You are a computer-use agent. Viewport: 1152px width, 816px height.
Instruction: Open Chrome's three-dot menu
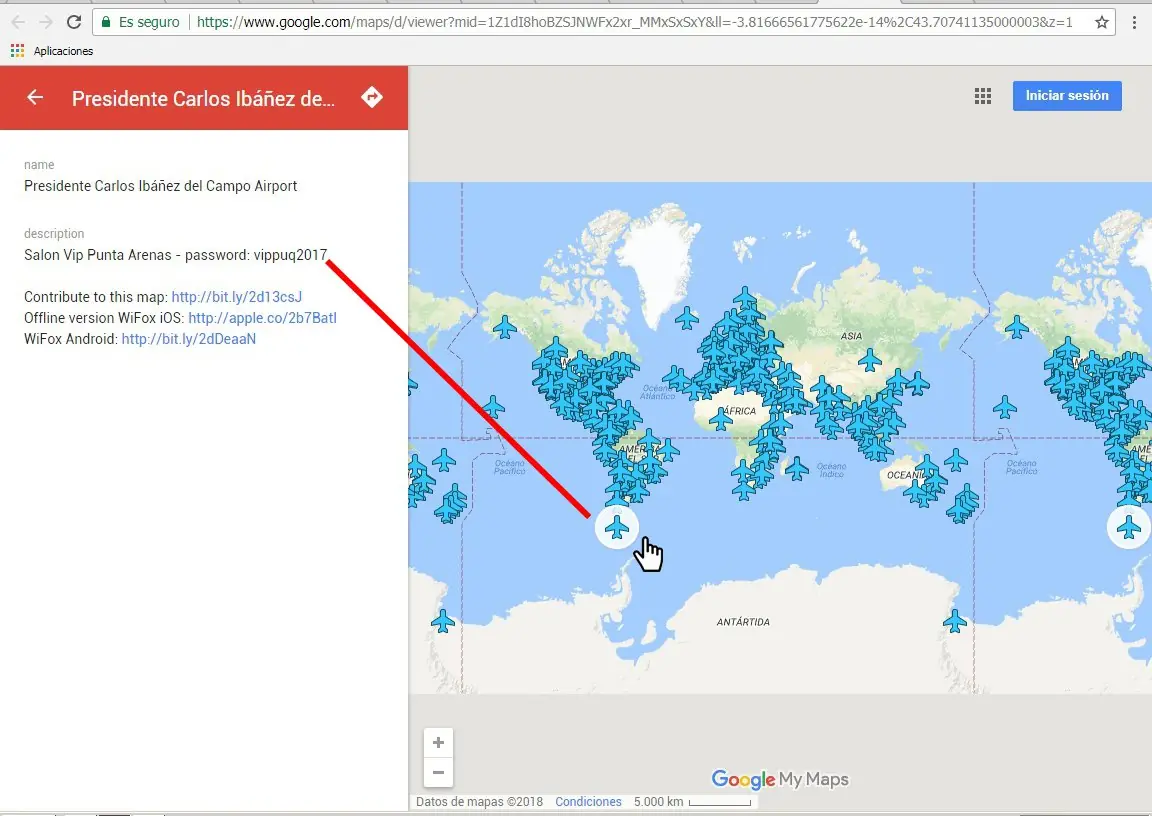point(1135,22)
